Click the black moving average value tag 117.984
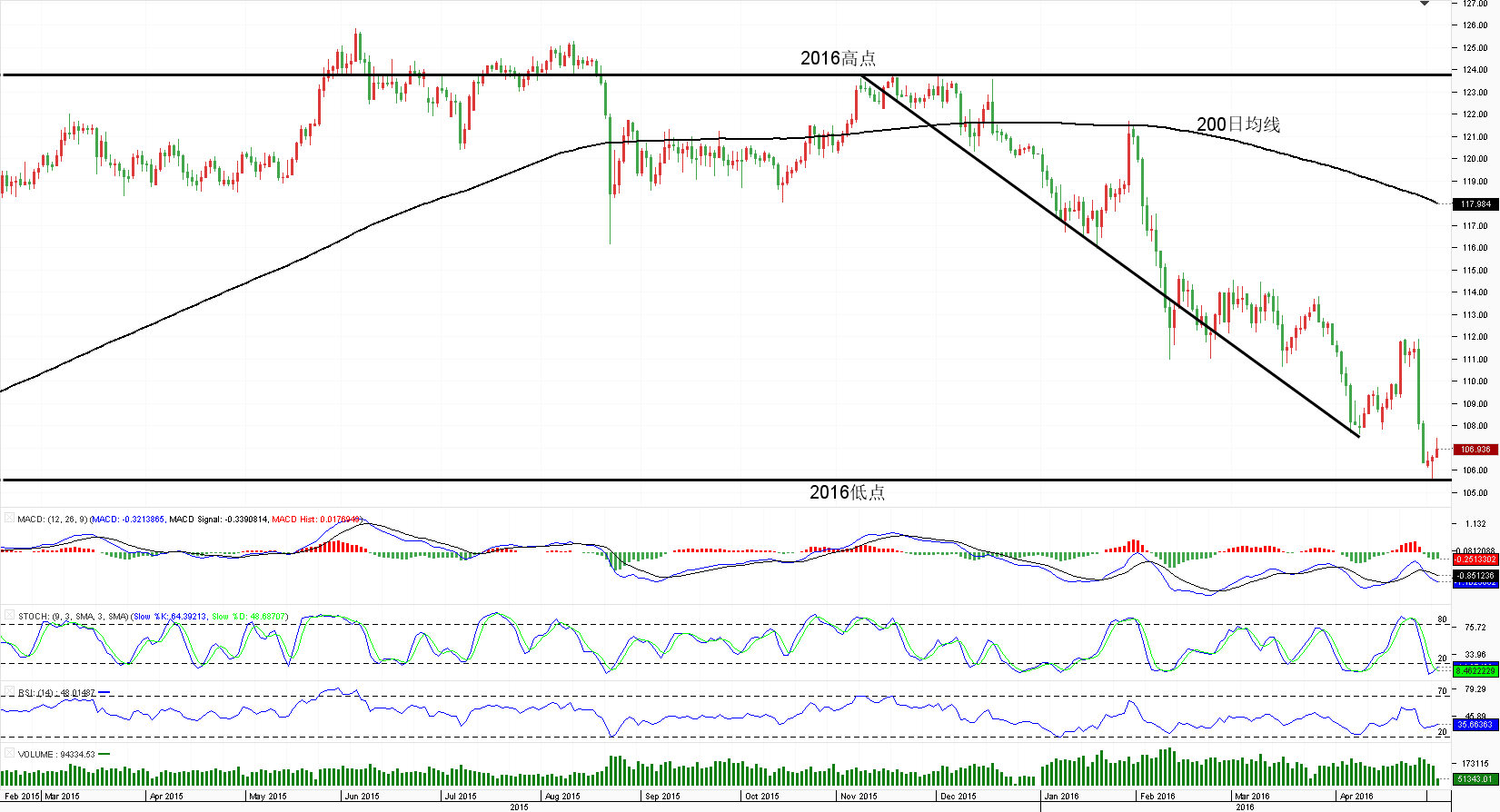1500x812 pixels. (1475, 204)
